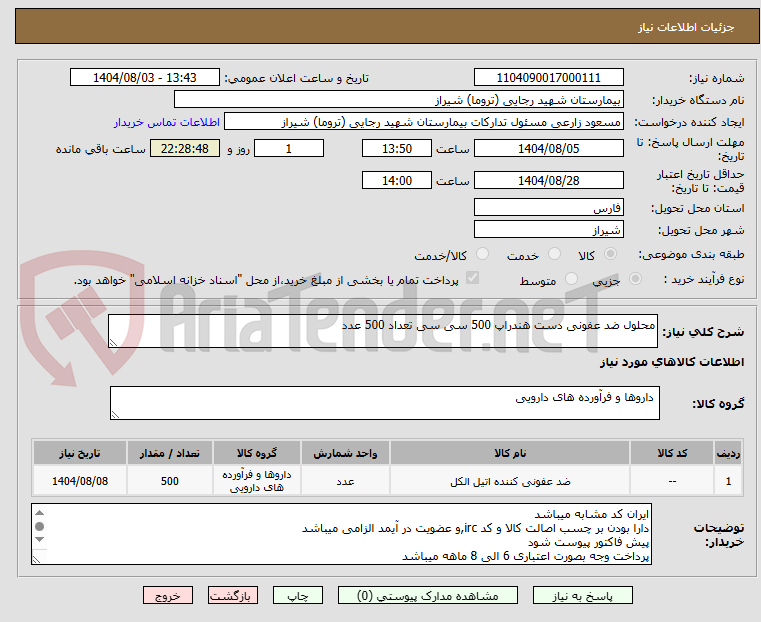This screenshot has width=761, height=622.
Task: Click the resize handle of گروه کالا box
Action: click(116, 414)
